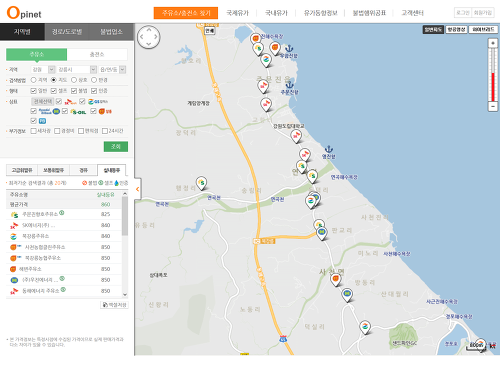
Task: Uncheck the S-OIL brand checkbox
Action: click(x=65, y=111)
